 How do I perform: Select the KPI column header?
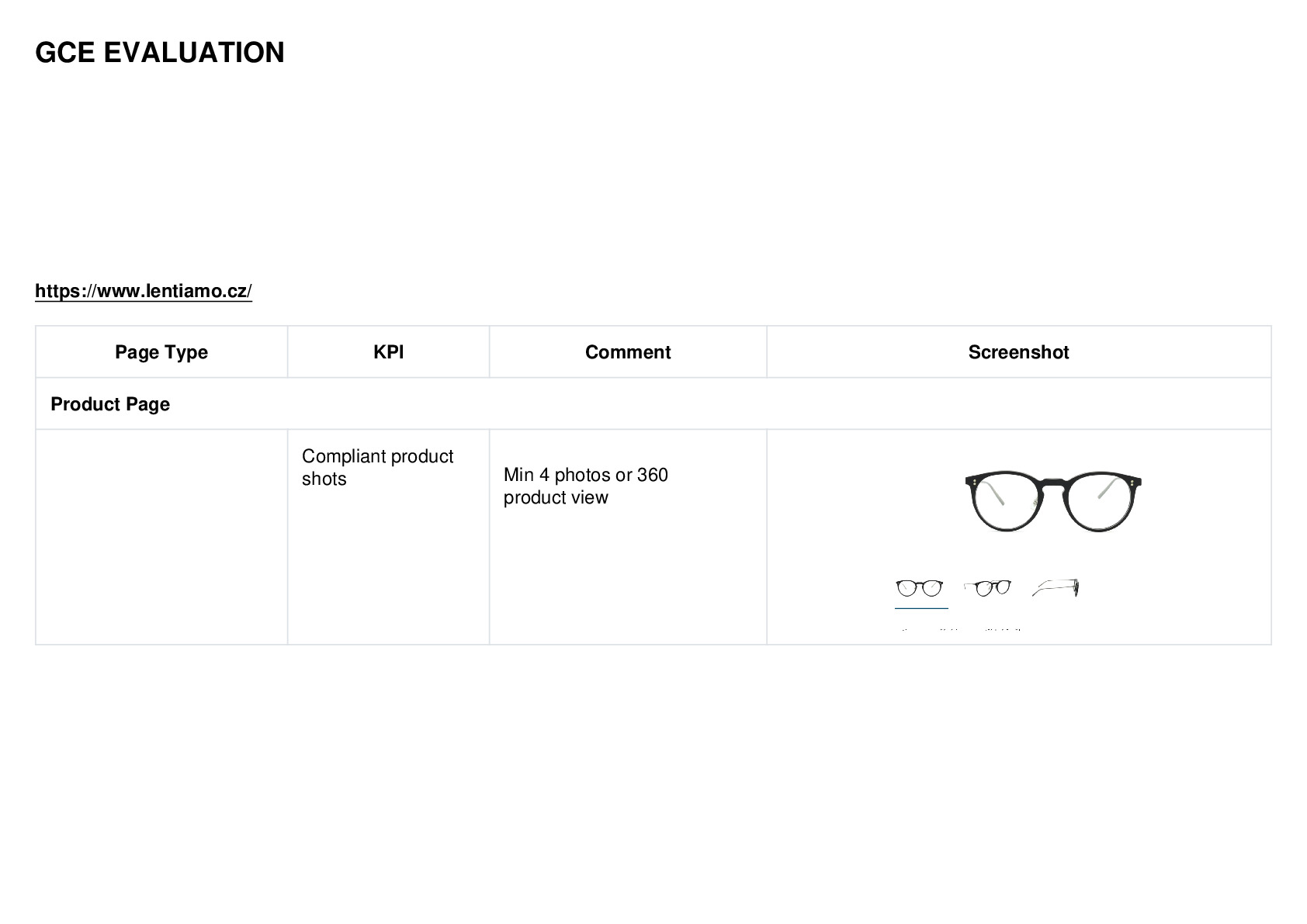point(388,352)
